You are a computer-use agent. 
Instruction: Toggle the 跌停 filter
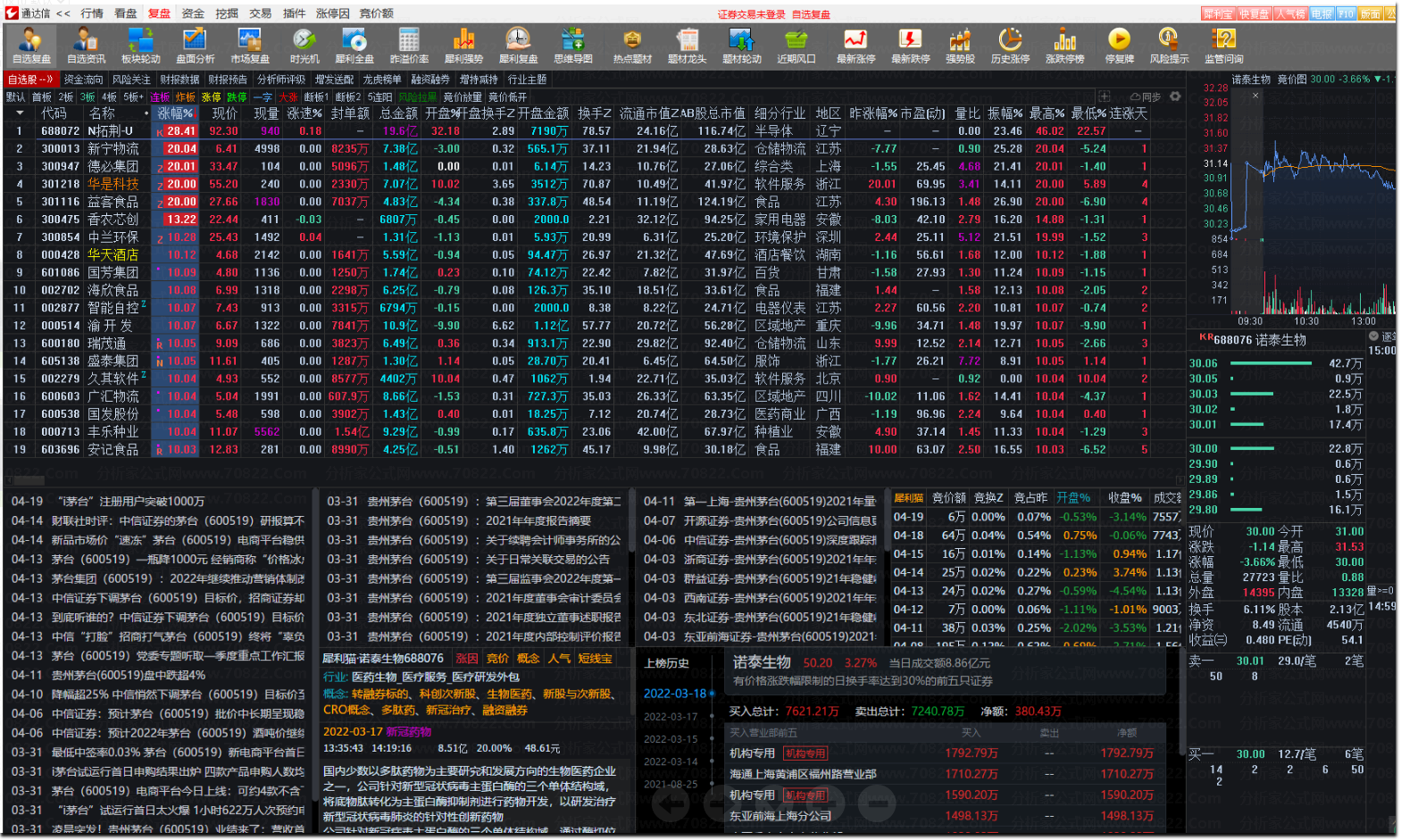(238, 96)
